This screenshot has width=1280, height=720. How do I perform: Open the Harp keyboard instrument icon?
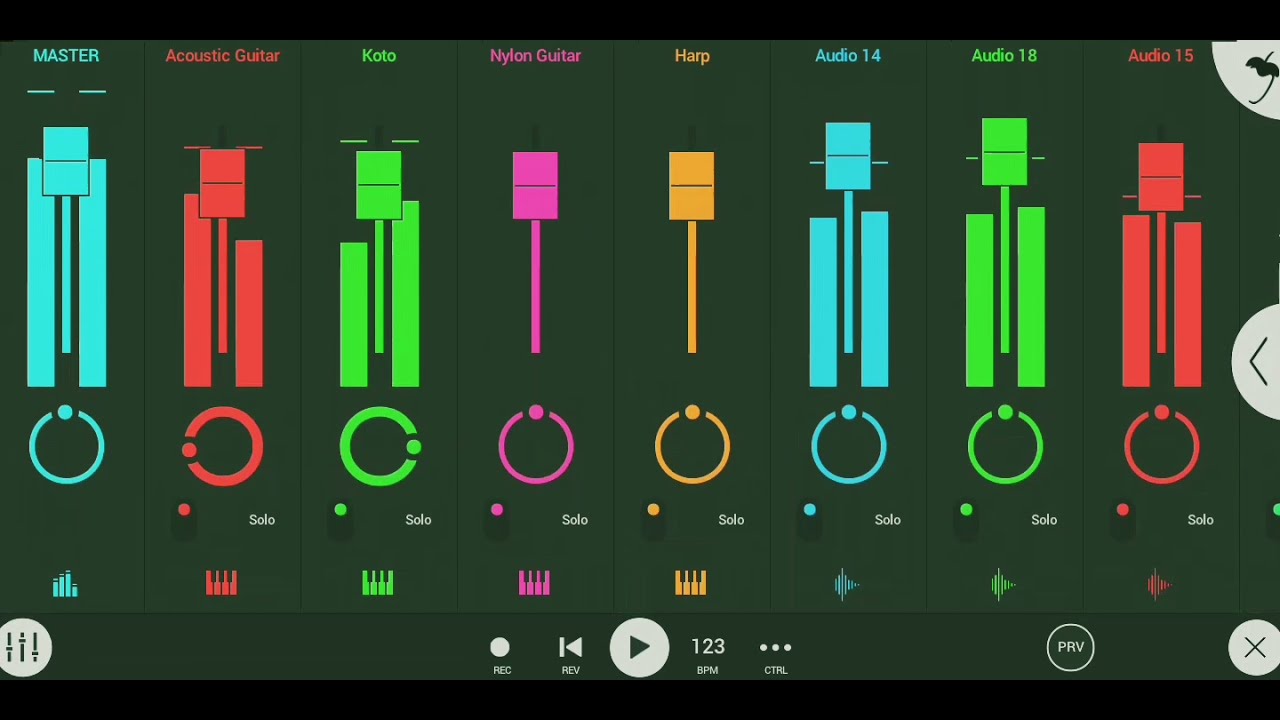(691, 583)
